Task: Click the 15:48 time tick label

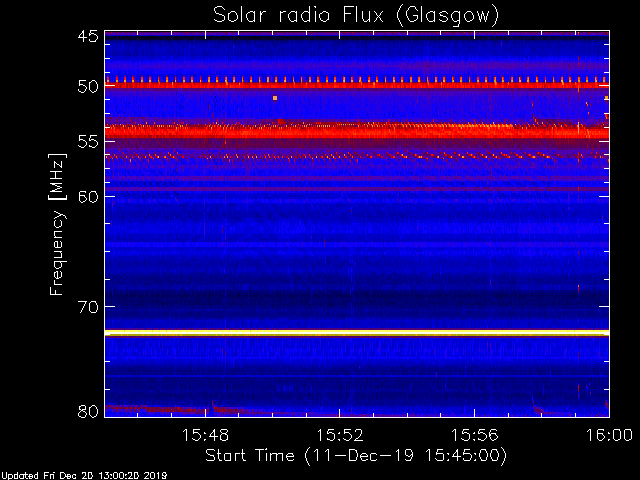Action: [x=205, y=435]
